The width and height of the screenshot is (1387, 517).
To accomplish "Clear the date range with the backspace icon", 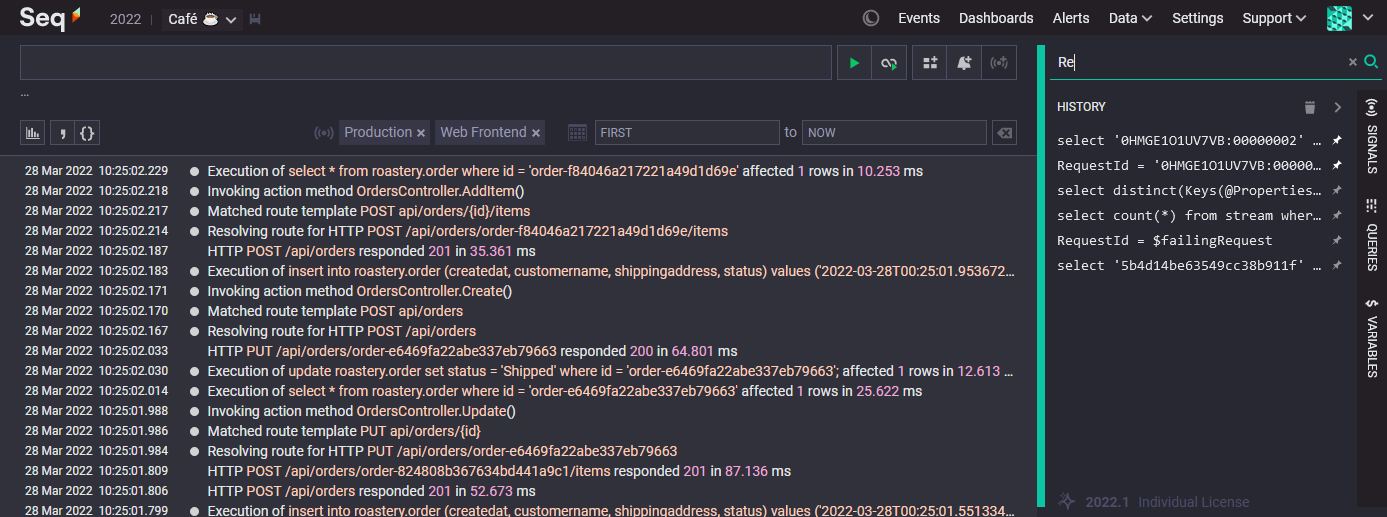I will click(x=1004, y=132).
